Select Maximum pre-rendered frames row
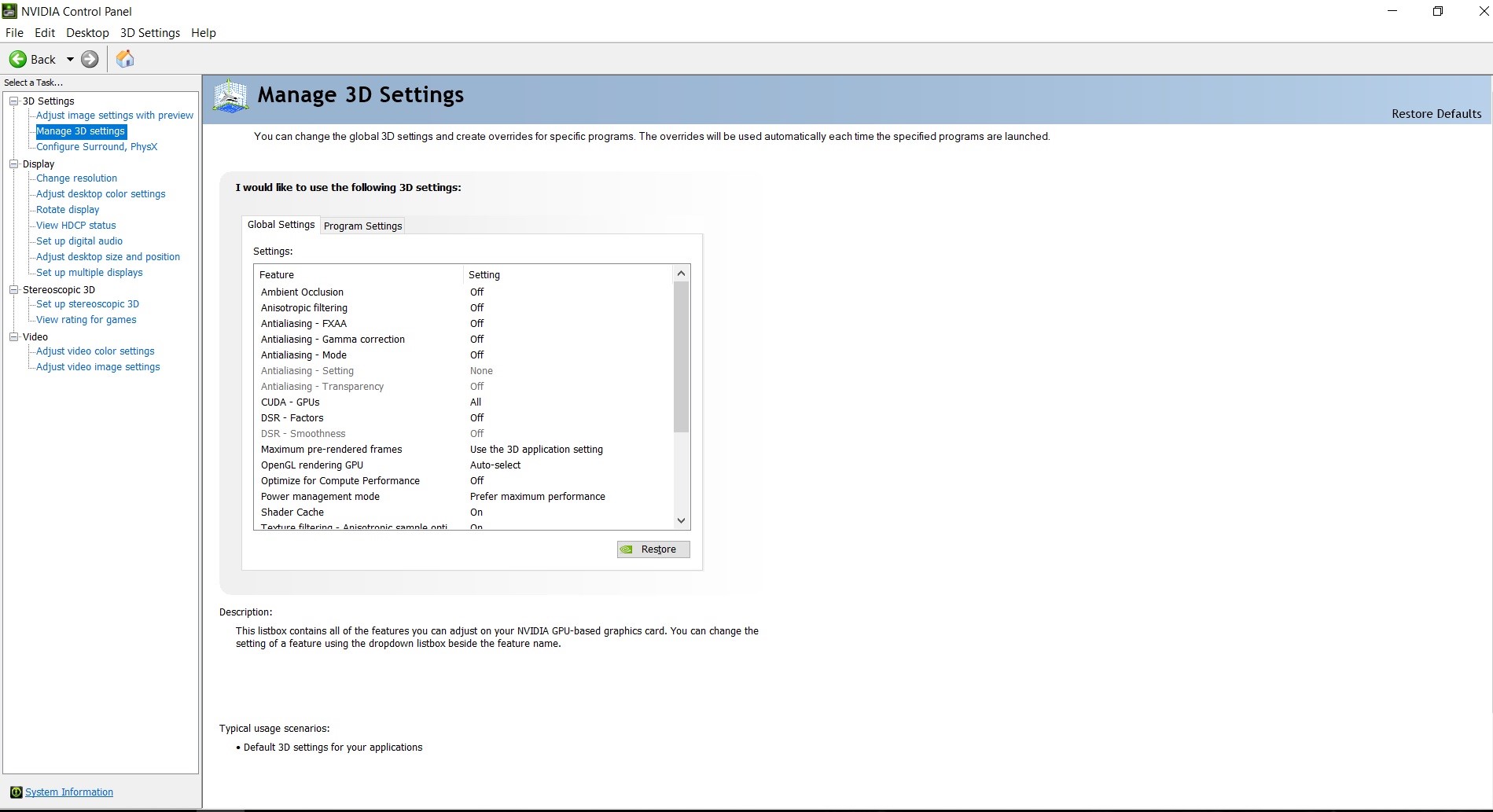This screenshot has height=812, width=1493. pyautogui.click(x=464, y=450)
